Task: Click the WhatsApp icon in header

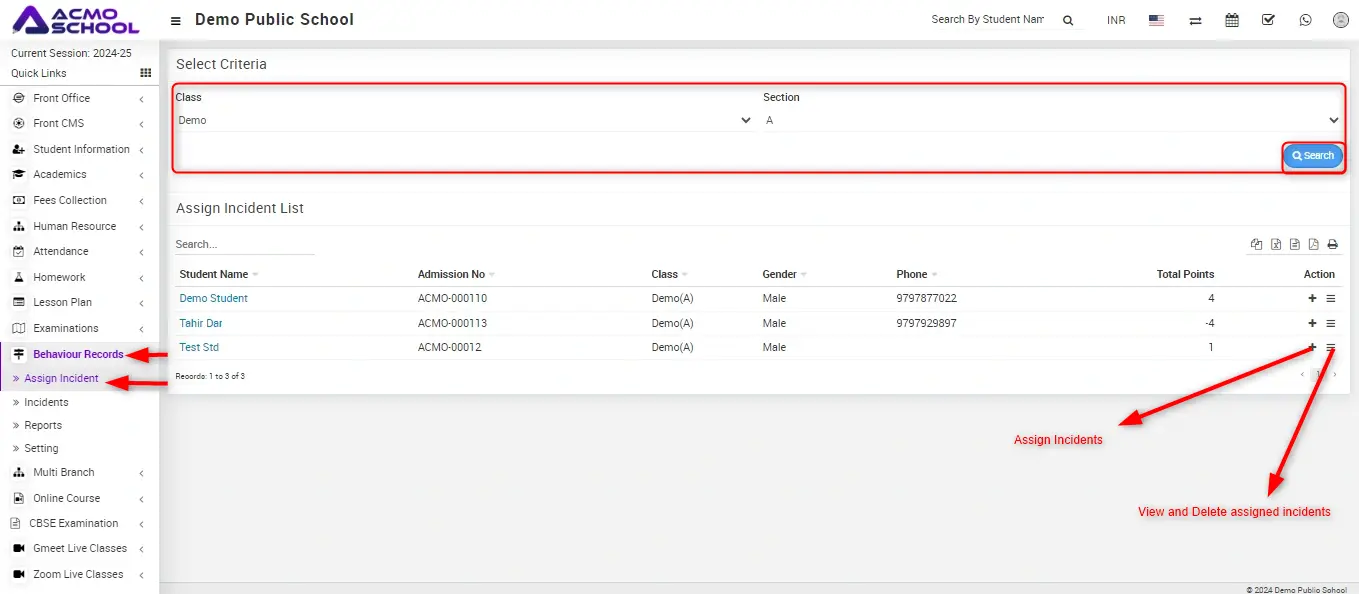Action: [1304, 20]
